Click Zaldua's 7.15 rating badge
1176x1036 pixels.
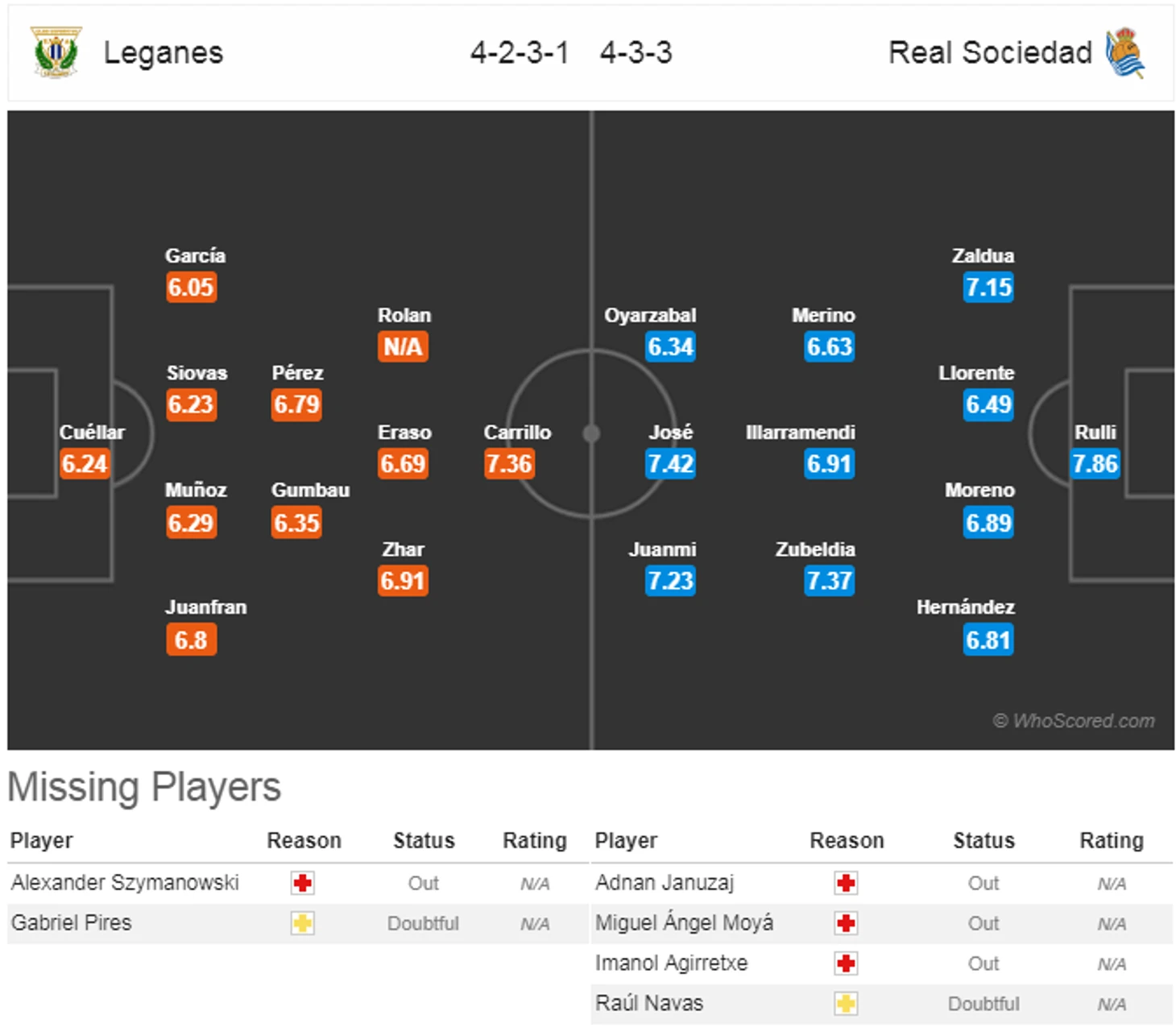[988, 288]
